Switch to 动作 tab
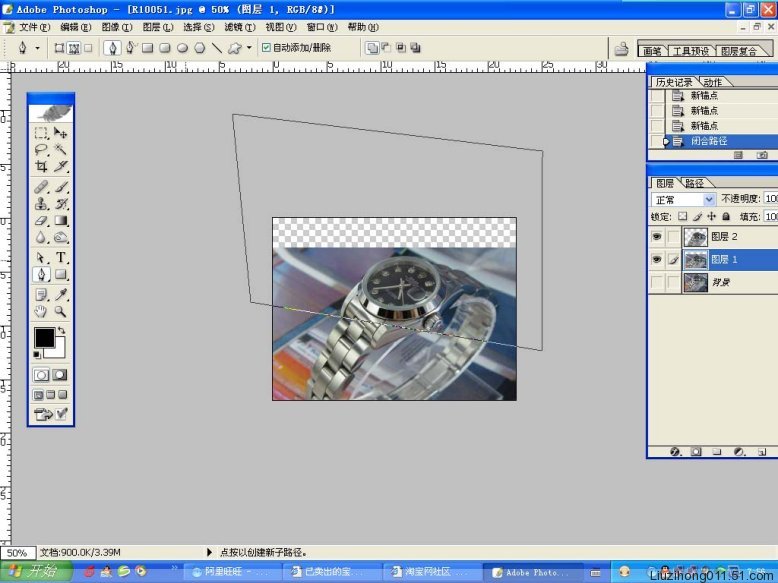This screenshot has width=778, height=583. 712,82
